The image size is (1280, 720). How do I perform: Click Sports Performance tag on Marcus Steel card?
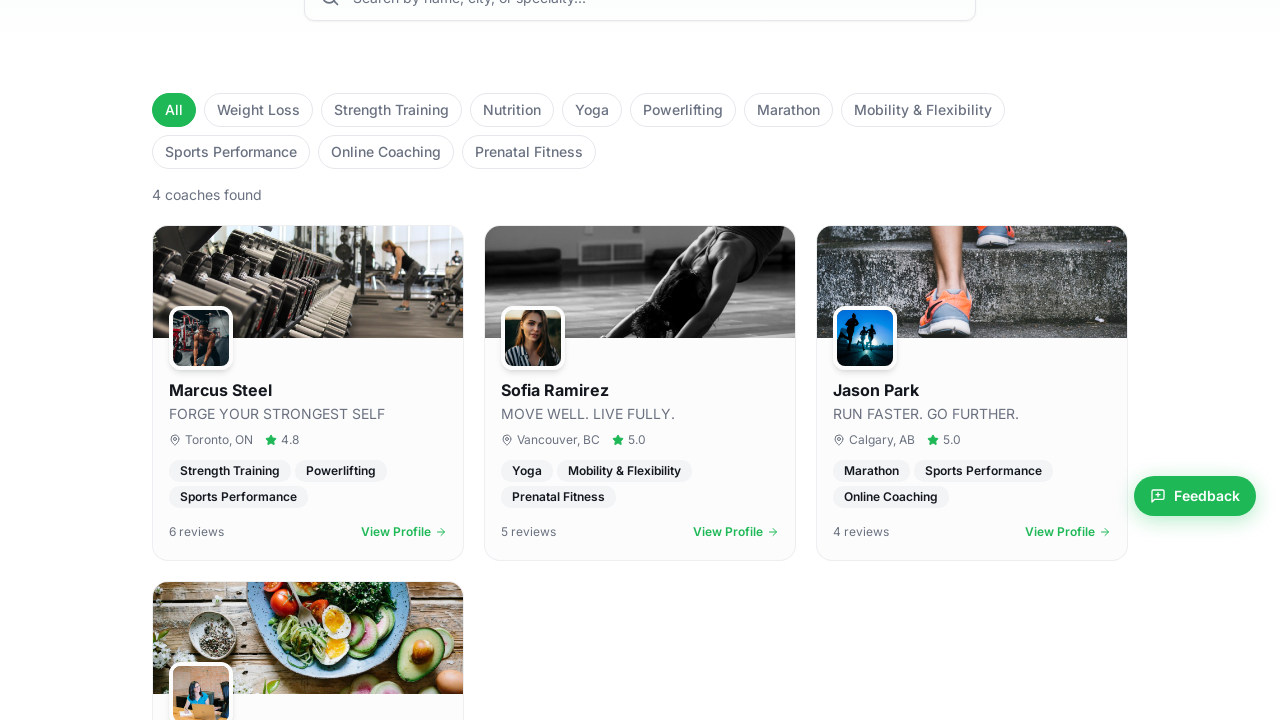(238, 497)
